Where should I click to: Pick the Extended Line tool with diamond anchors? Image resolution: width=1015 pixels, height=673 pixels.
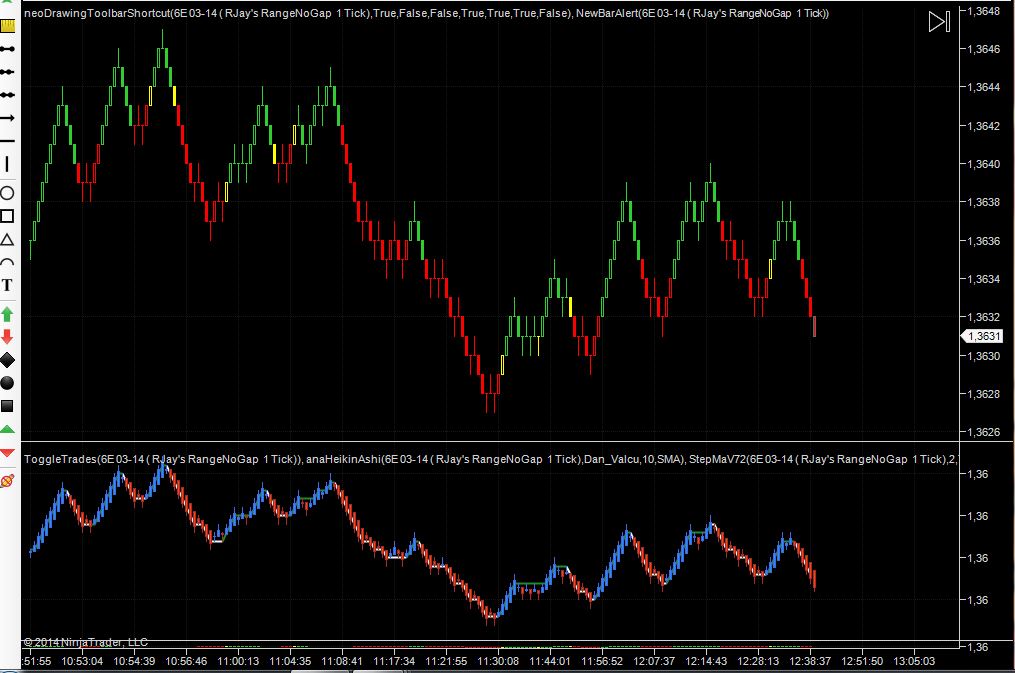(x=7, y=94)
